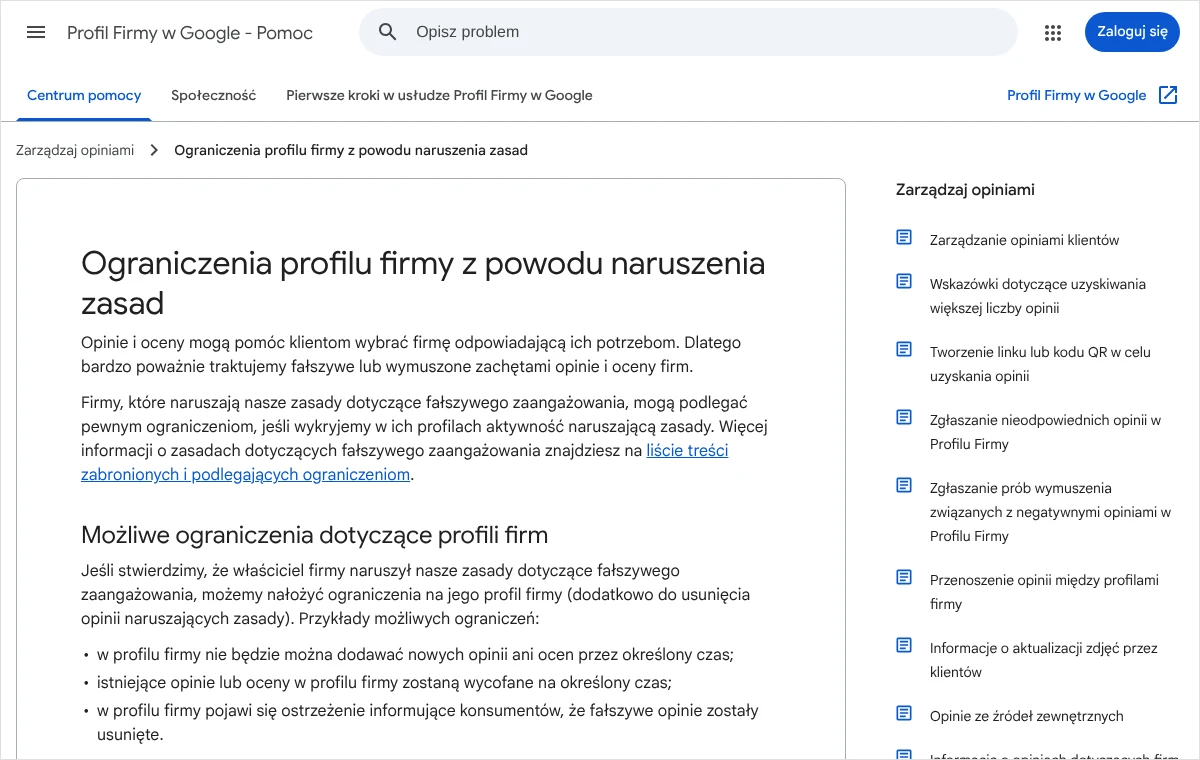Click bullet text about istniejące opinie lub oceny
This screenshot has width=1200, height=760.
coord(384,683)
